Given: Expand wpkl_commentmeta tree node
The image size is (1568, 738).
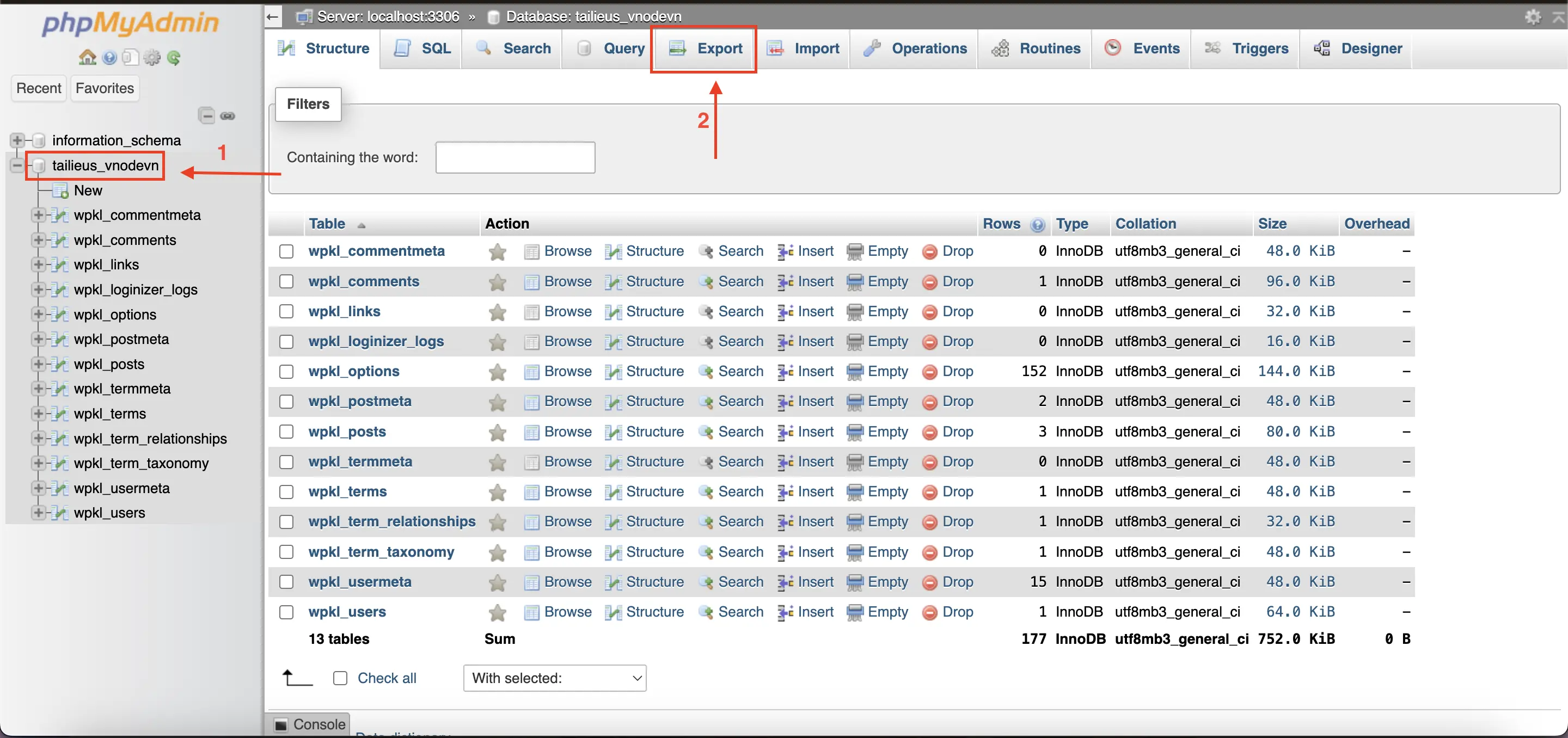Looking at the screenshot, I should coord(38,215).
